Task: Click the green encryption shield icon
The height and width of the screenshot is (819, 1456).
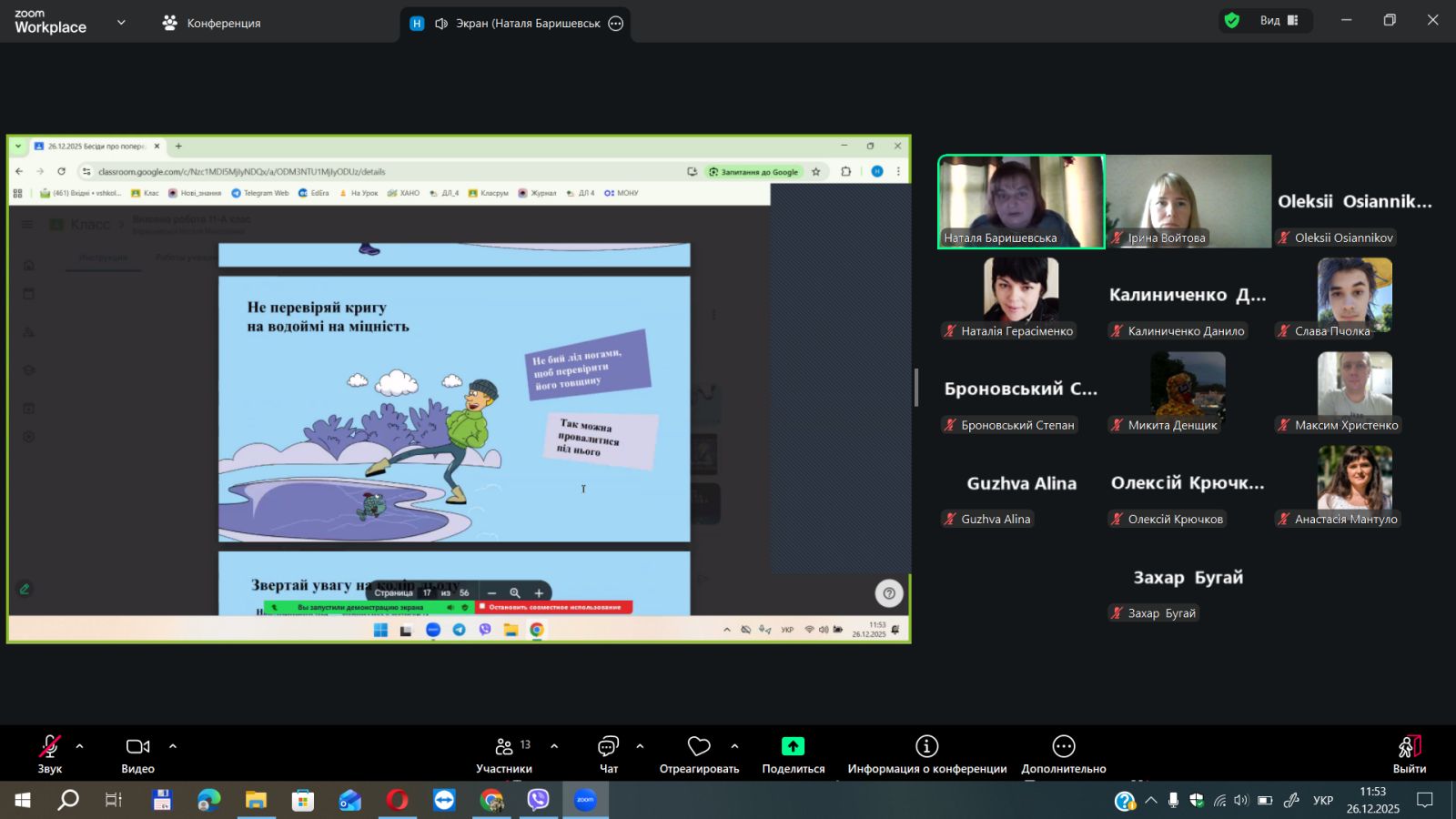Action: tap(1232, 21)
